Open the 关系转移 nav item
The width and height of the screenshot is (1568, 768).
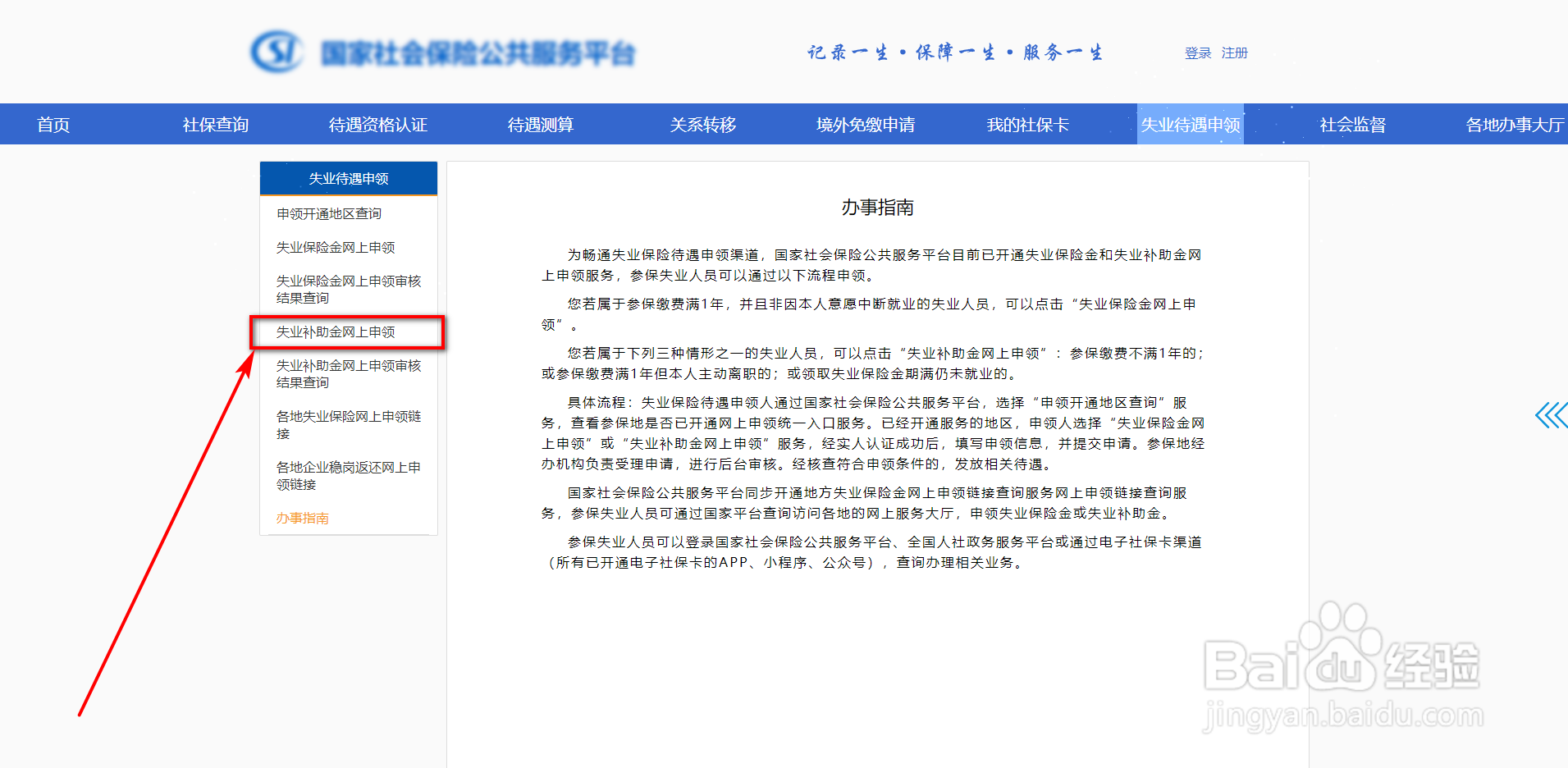(703, 125)
